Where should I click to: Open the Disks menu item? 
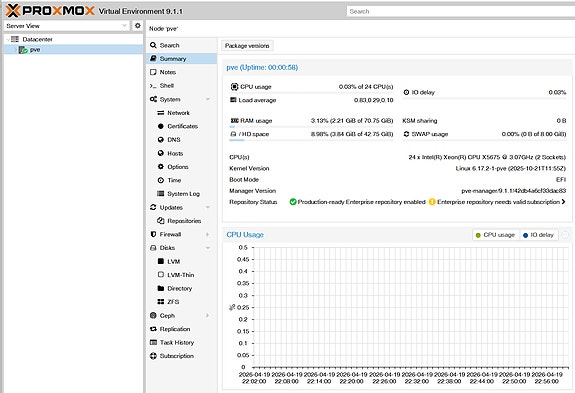click(182, 248)
